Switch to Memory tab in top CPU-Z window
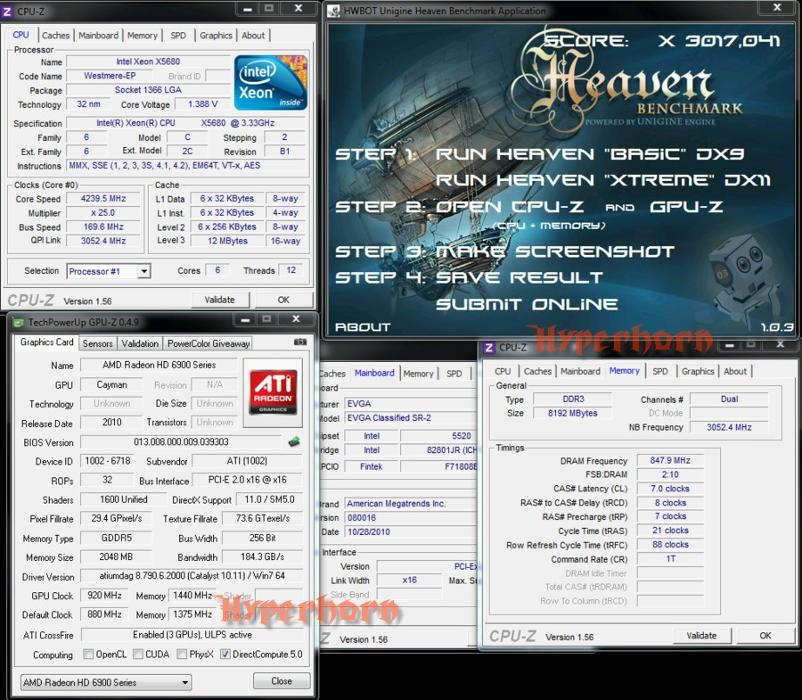The width and height of the screenshot is (802, 700). tap(142, 35)
